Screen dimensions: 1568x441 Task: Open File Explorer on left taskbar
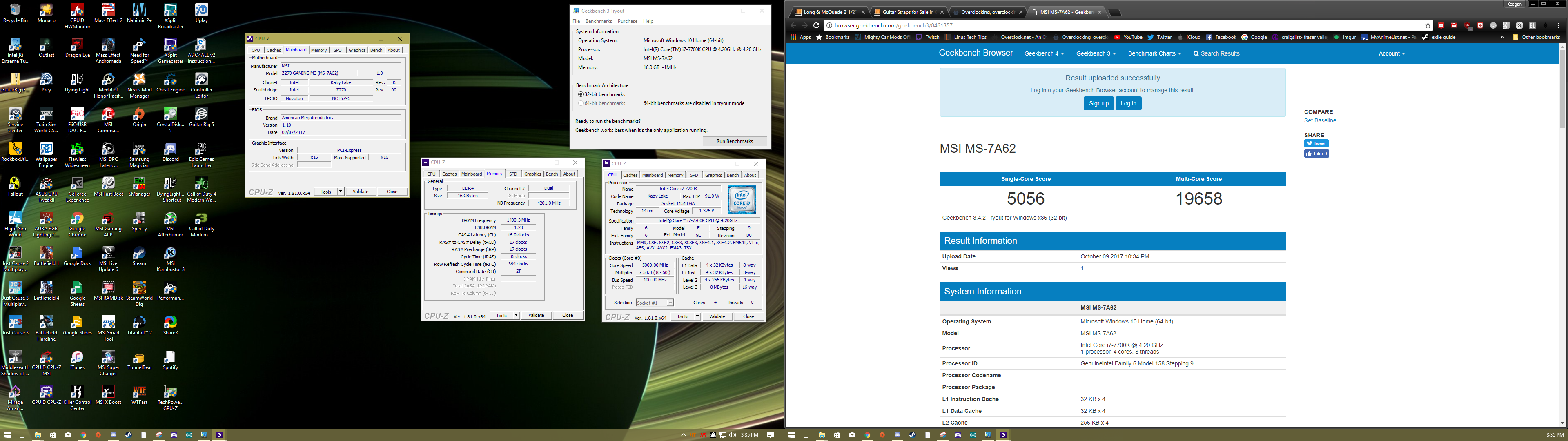click(x=38, y=435)
